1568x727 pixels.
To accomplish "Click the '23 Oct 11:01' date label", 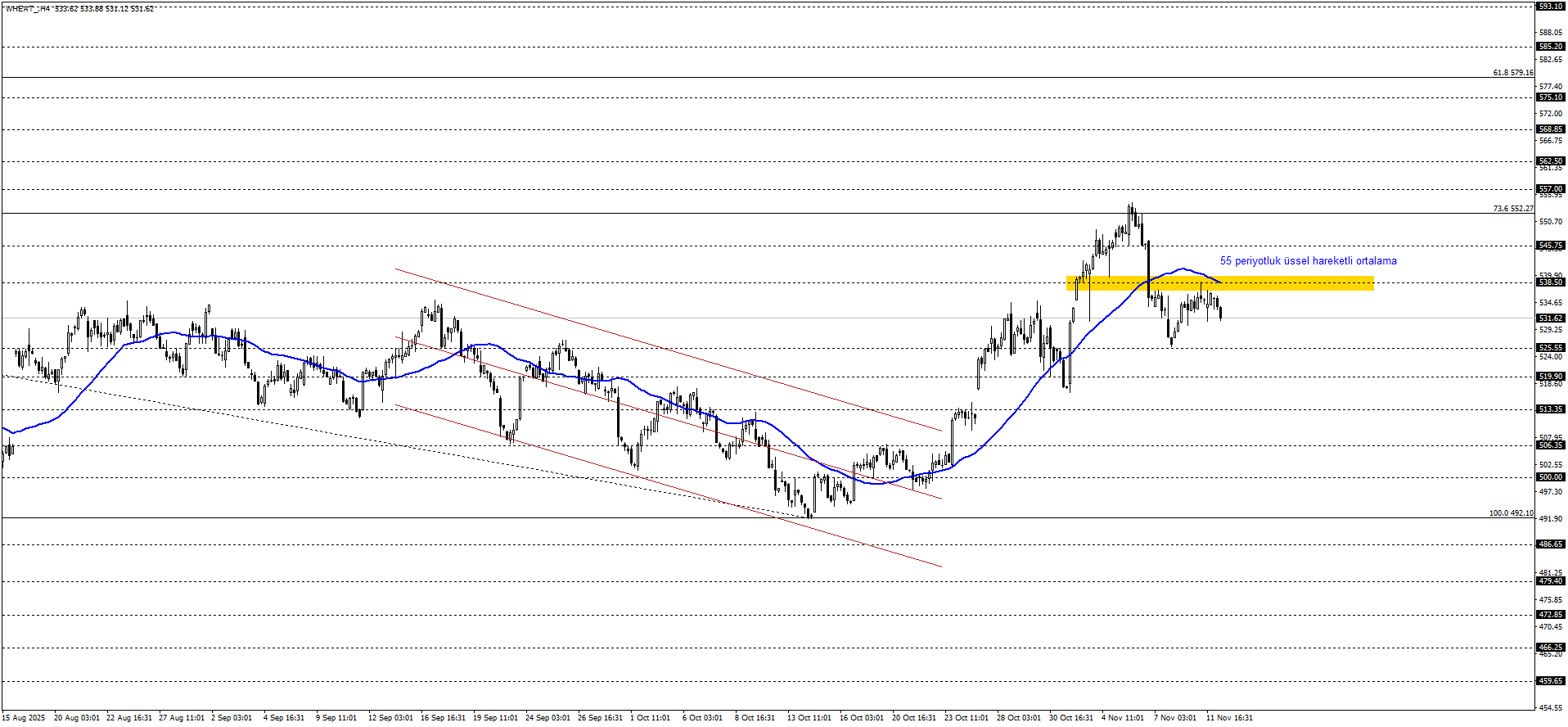I will click(x=966, y=718).
